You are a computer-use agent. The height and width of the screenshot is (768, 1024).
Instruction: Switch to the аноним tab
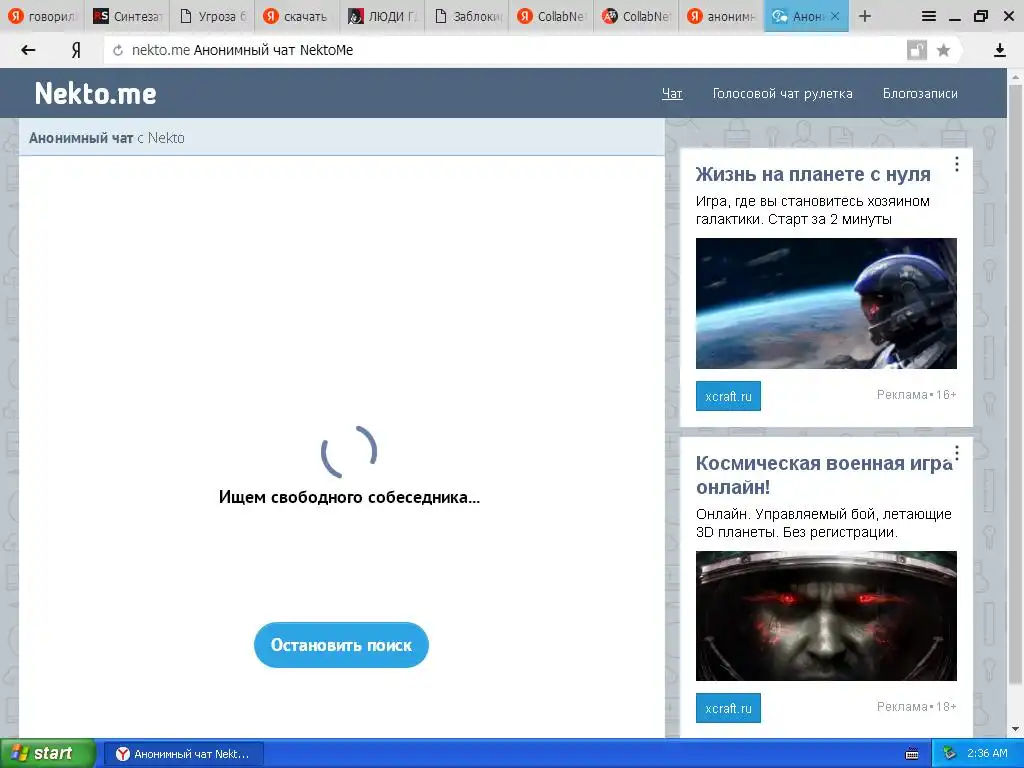722,16
